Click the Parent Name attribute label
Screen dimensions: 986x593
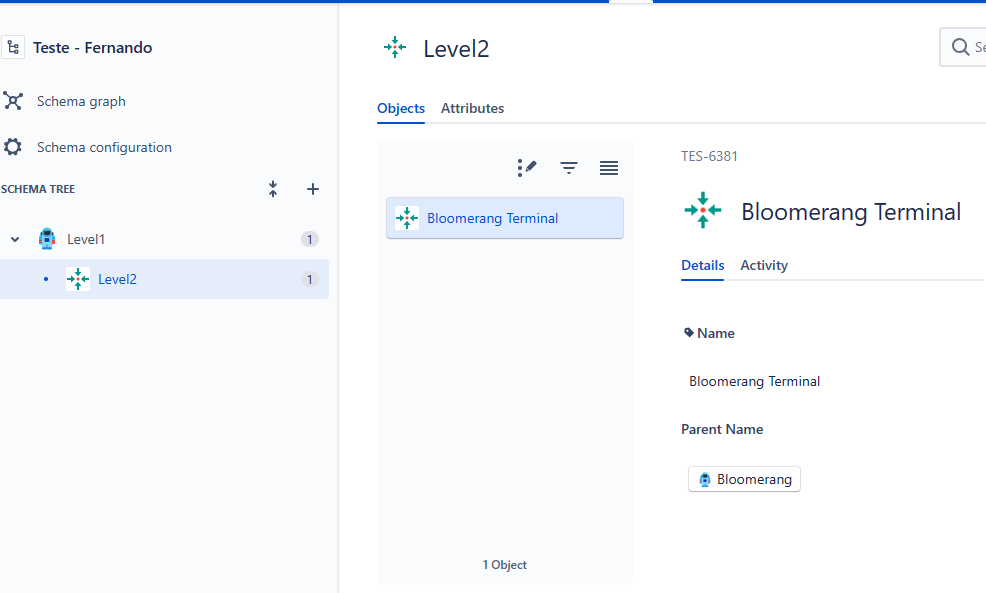[722, 430]
